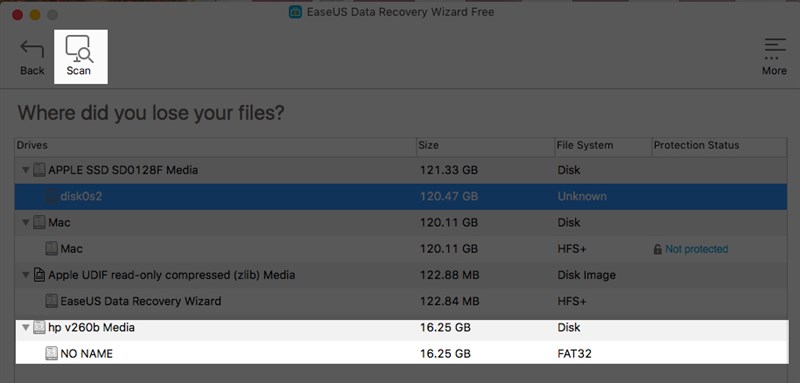Click the APPLE SSD SD0128F disk icon
The height and width of the screenshot is (383, 800).
click(x=39, y=170)
